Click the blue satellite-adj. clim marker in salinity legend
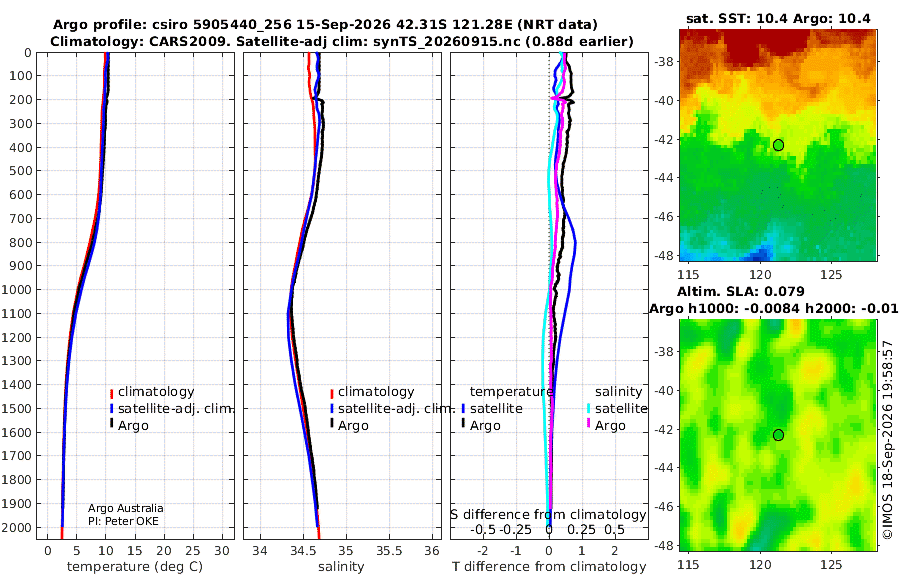The image size is (900, 580). tap(332, 409)
